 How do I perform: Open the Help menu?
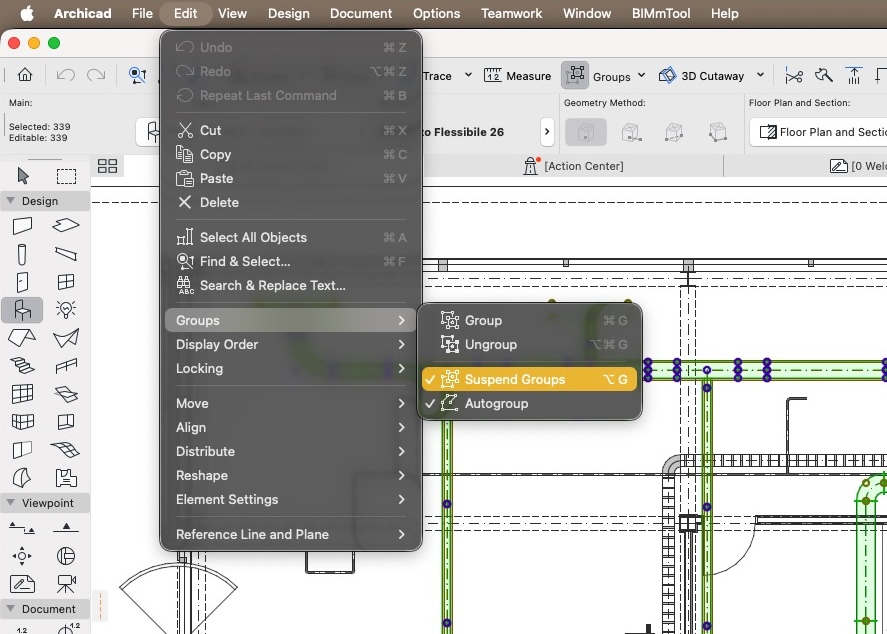click(x=725, y=14)
